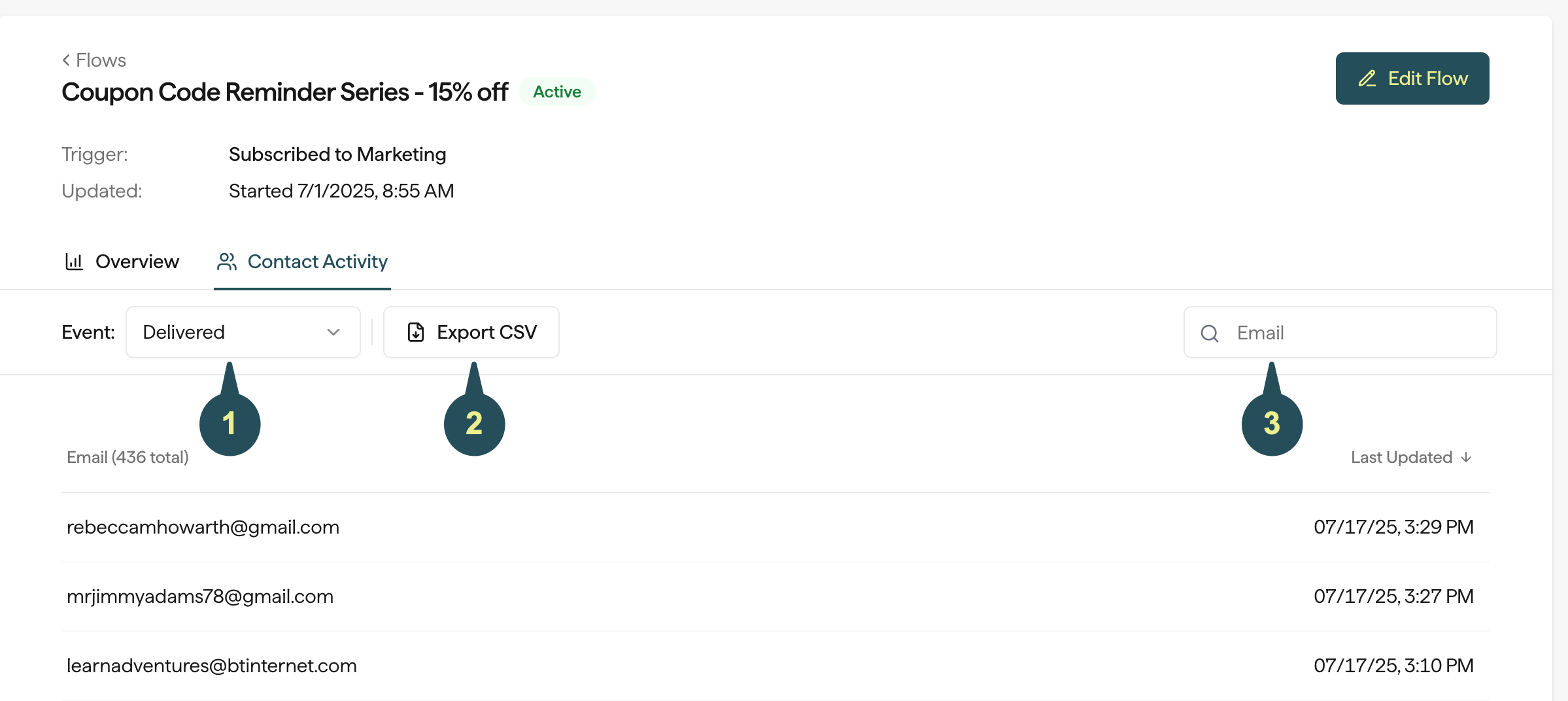Click the back chevron beside Flows
1568x701 pixels.
coord(66,60)
